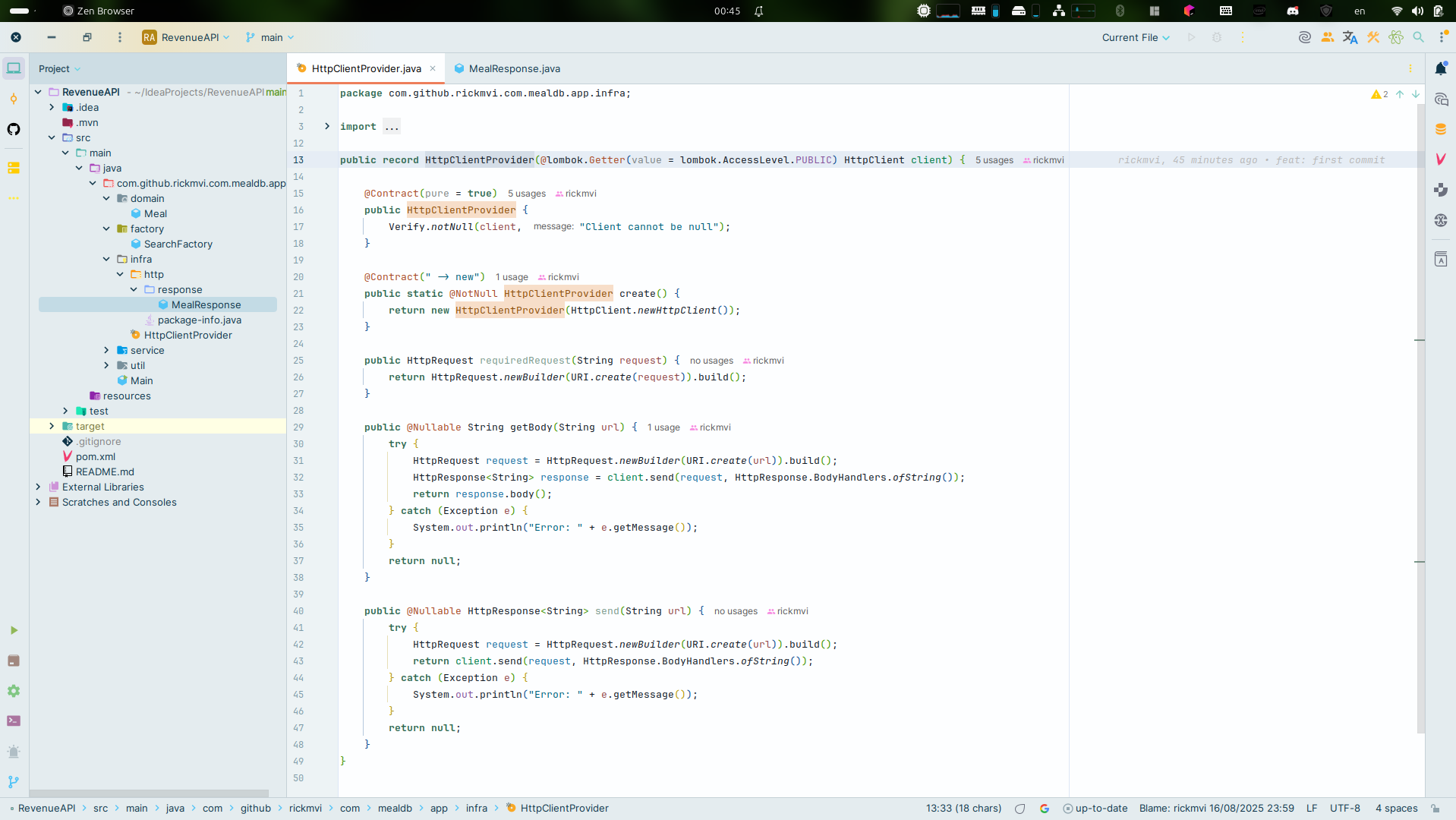Open the AI Assistant chat icon
The width and height of the screenshot is (1456, 820).
point(1441,99)
